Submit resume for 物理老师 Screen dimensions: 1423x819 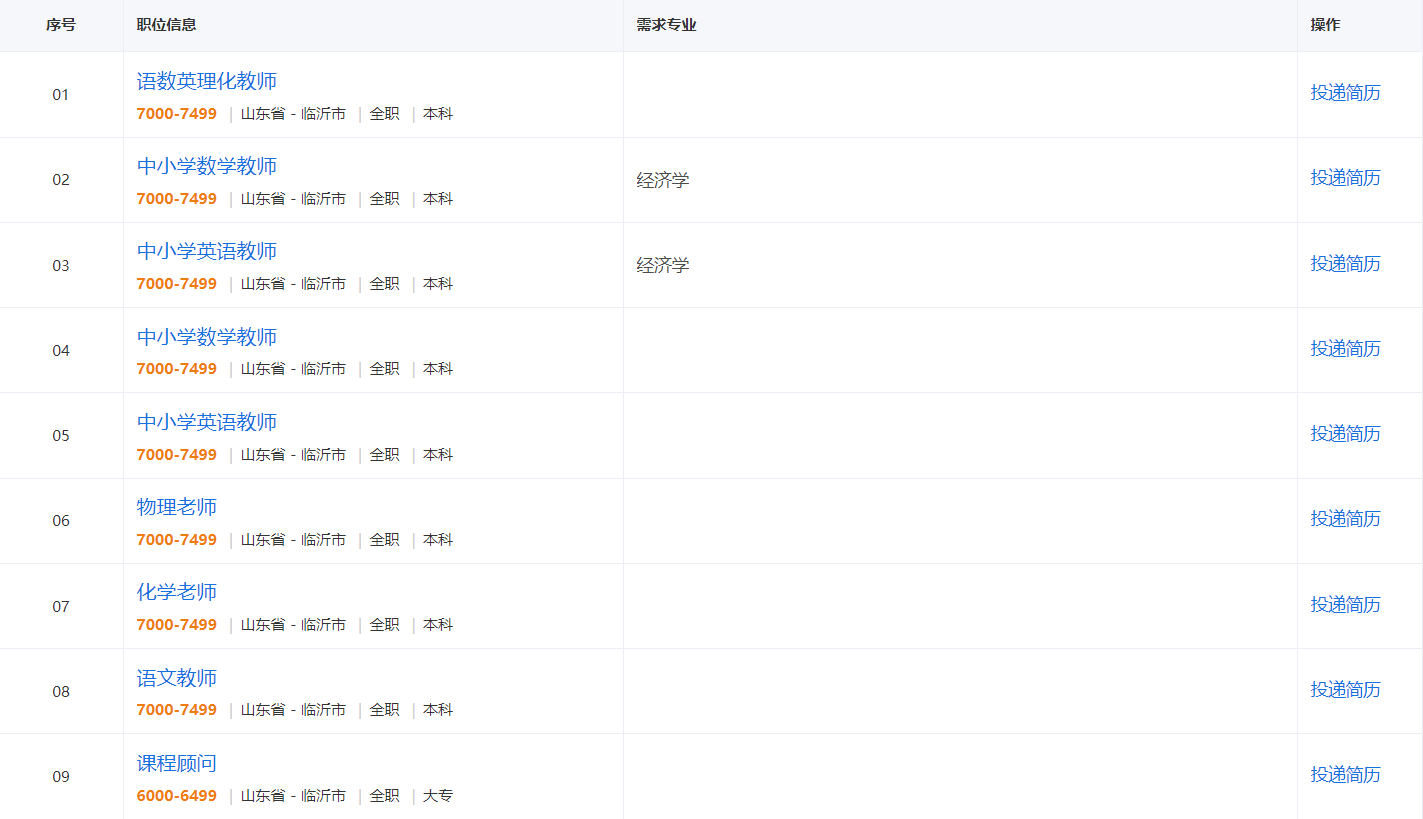point(1345,518)
